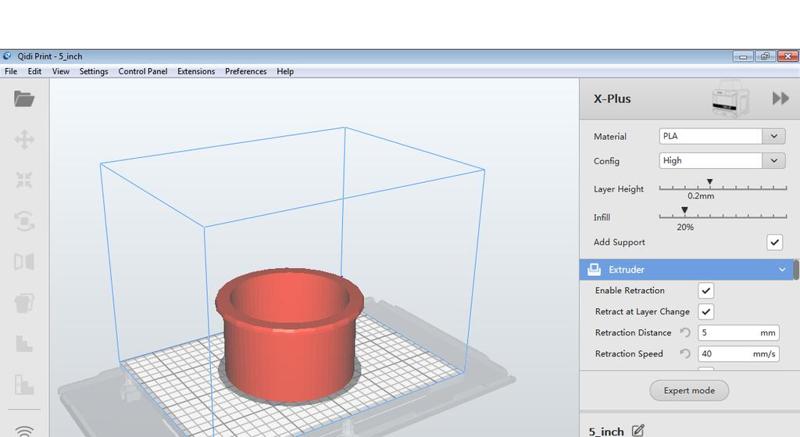Select the Move tool icon
This screenshot has width=800, height=437.
click(24, 140)
